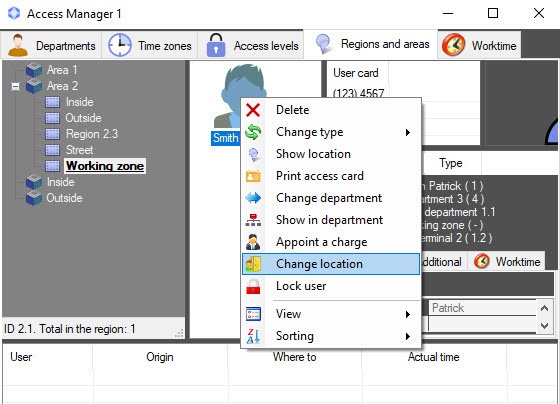The width and height of the screenshot is (560, 404).
Task: Open the Time zones tab
Action: (150, 45)
